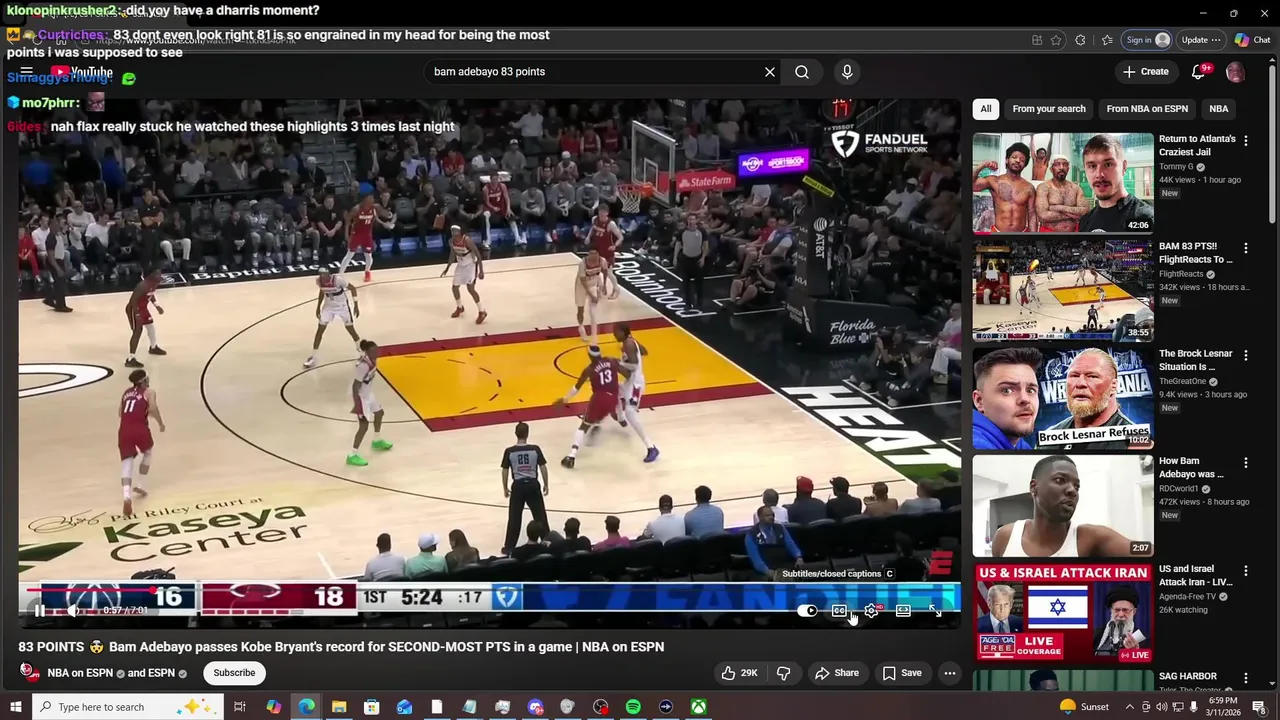Open YouTube notifications bell
The image size is (1280, 720).
[x=1199, y=72]
